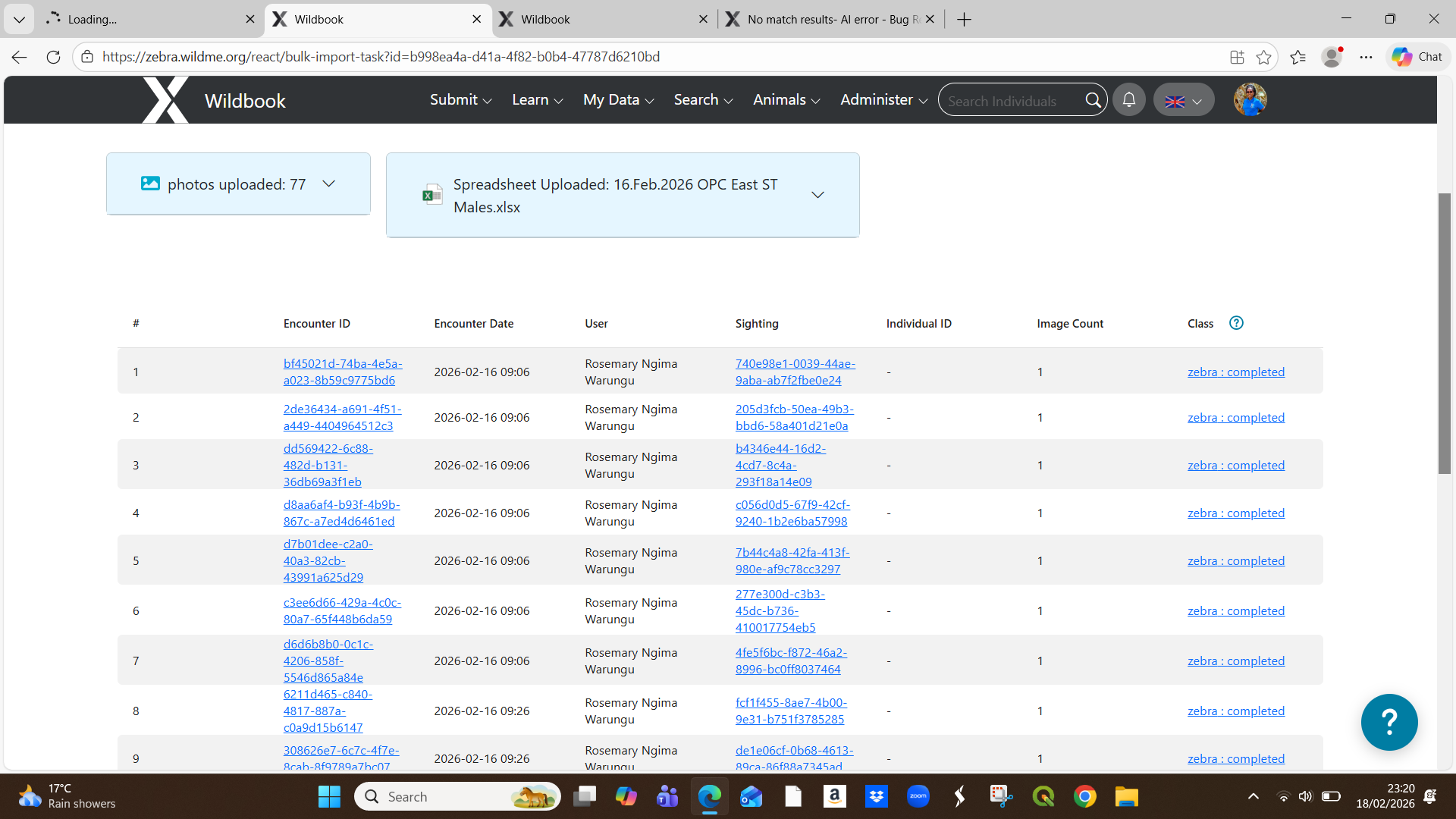Viewport: 1456px width, 819px height.
Task: Click the page vertical scrollbar thumb
Action: 1444,334
